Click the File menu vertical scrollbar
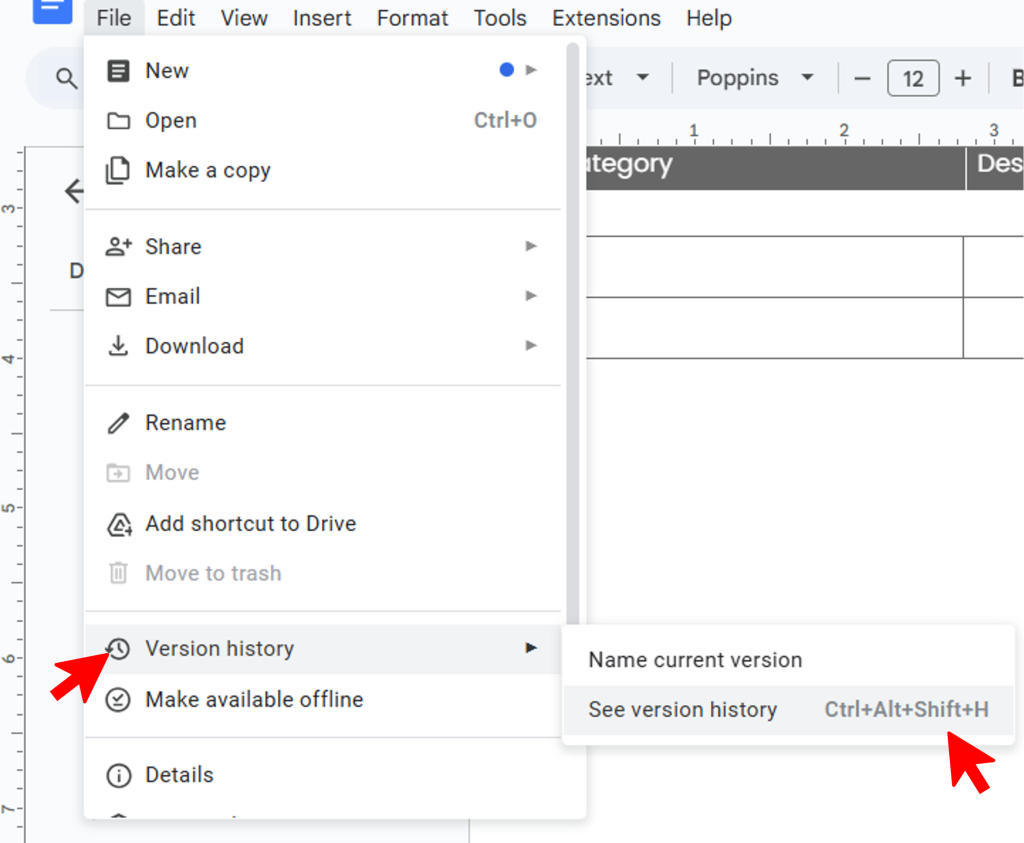This screenshot has height=843, width=1024. coord(572,300)
